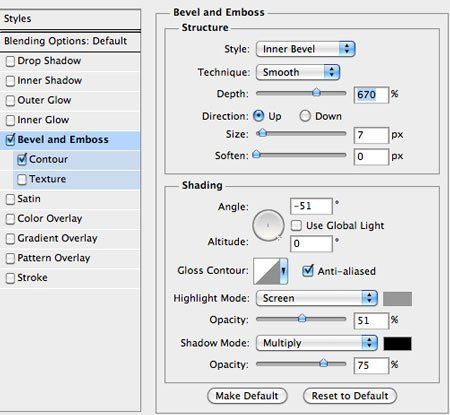
Task: Open the Technique dropdown showing Smooth
Action: coord(298,72)
